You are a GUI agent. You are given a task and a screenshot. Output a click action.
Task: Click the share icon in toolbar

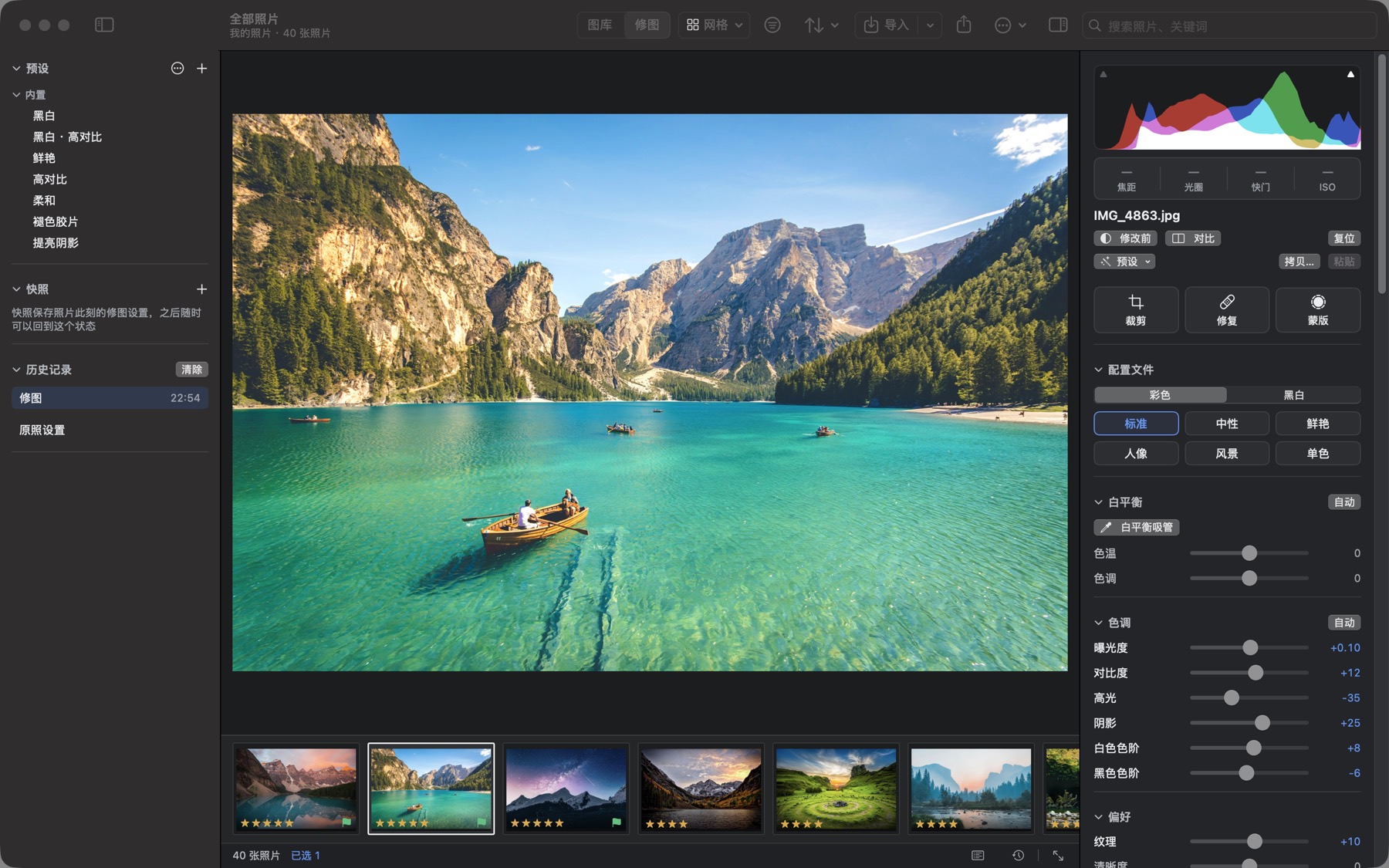tap(964, 25)
